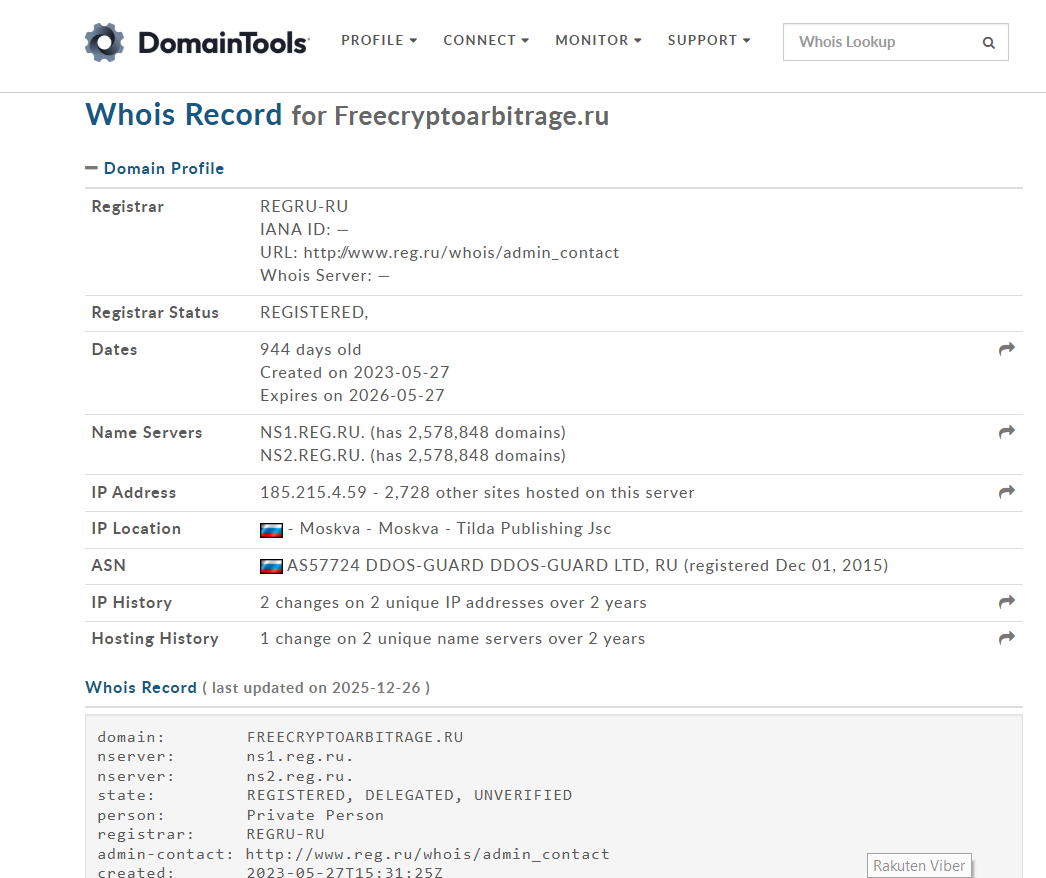Select the Registrar Status value REGISTERED
Viewport: 1046px width, 878px height.
315,312
